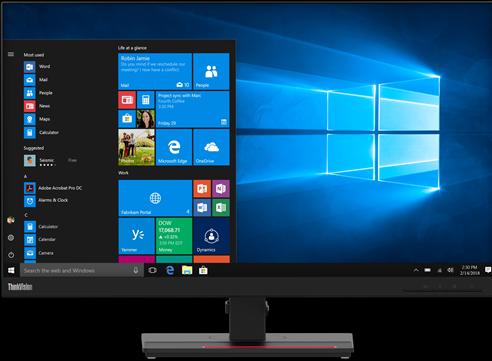Open the People tile
The height and width of the screenshot is (361, 492).
(x=211, y=71)
